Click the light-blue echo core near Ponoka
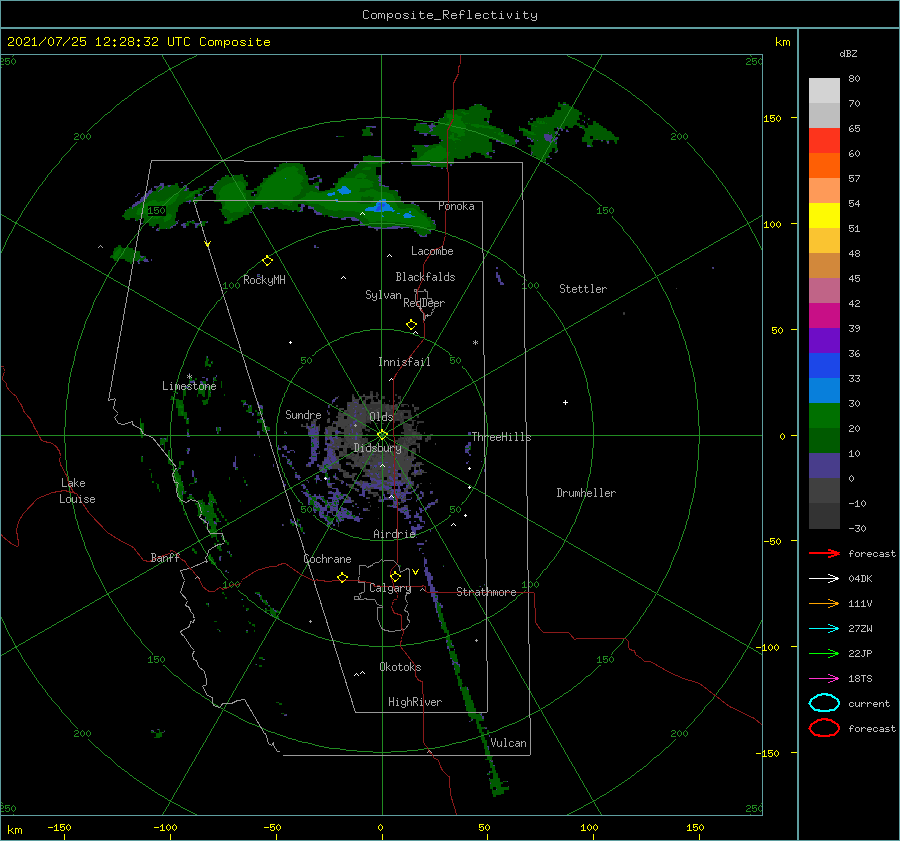 tap(382, 207)
